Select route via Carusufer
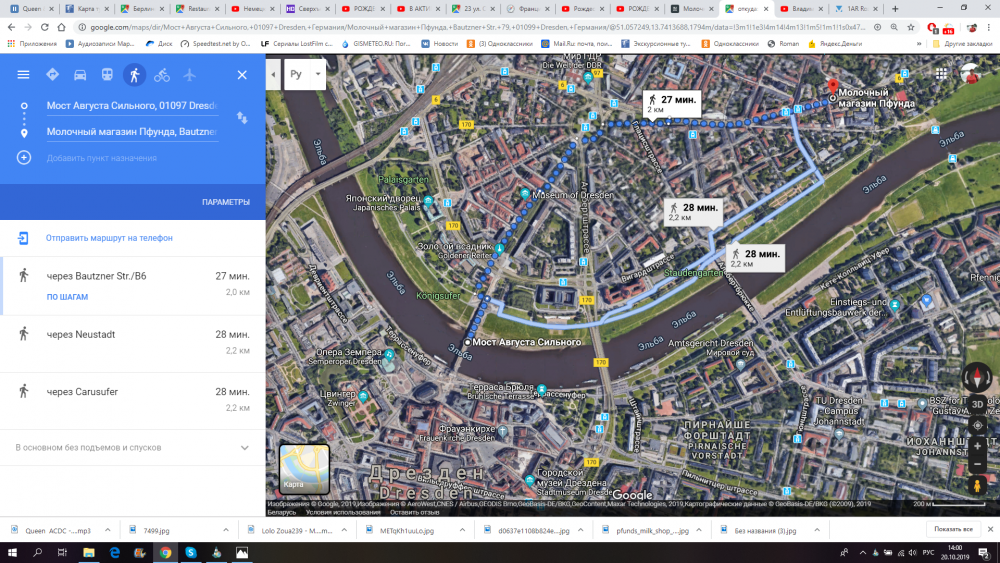This screenshot has width=1000, height=563. click(132, 400)
